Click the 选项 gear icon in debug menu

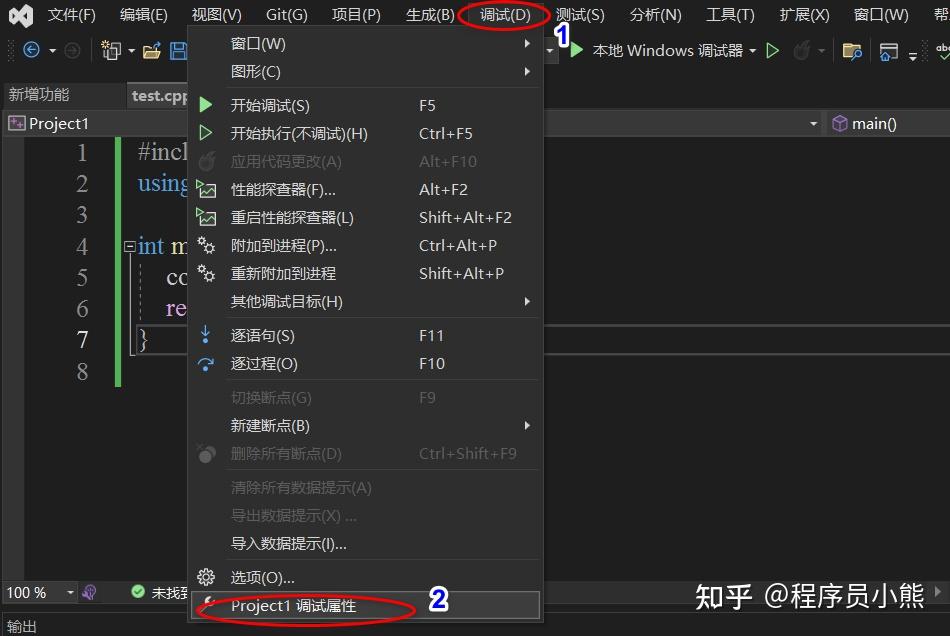pyautogui.click(x=207, y=576)
